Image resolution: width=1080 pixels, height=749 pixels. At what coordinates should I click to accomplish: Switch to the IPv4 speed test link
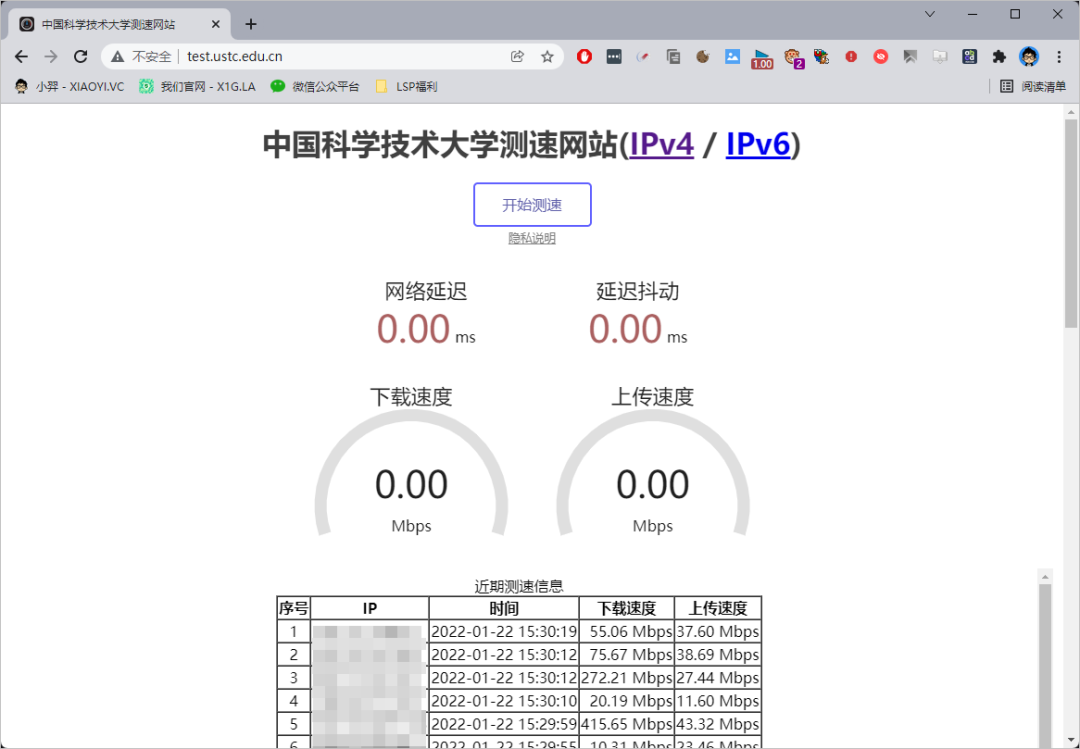tap(661, 145)
